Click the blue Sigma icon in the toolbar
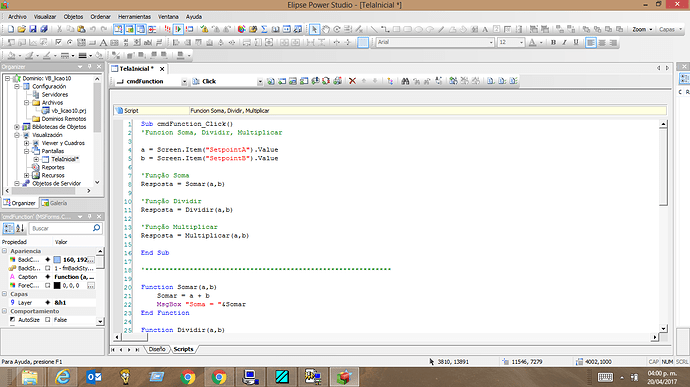 (x=264, y=29)
